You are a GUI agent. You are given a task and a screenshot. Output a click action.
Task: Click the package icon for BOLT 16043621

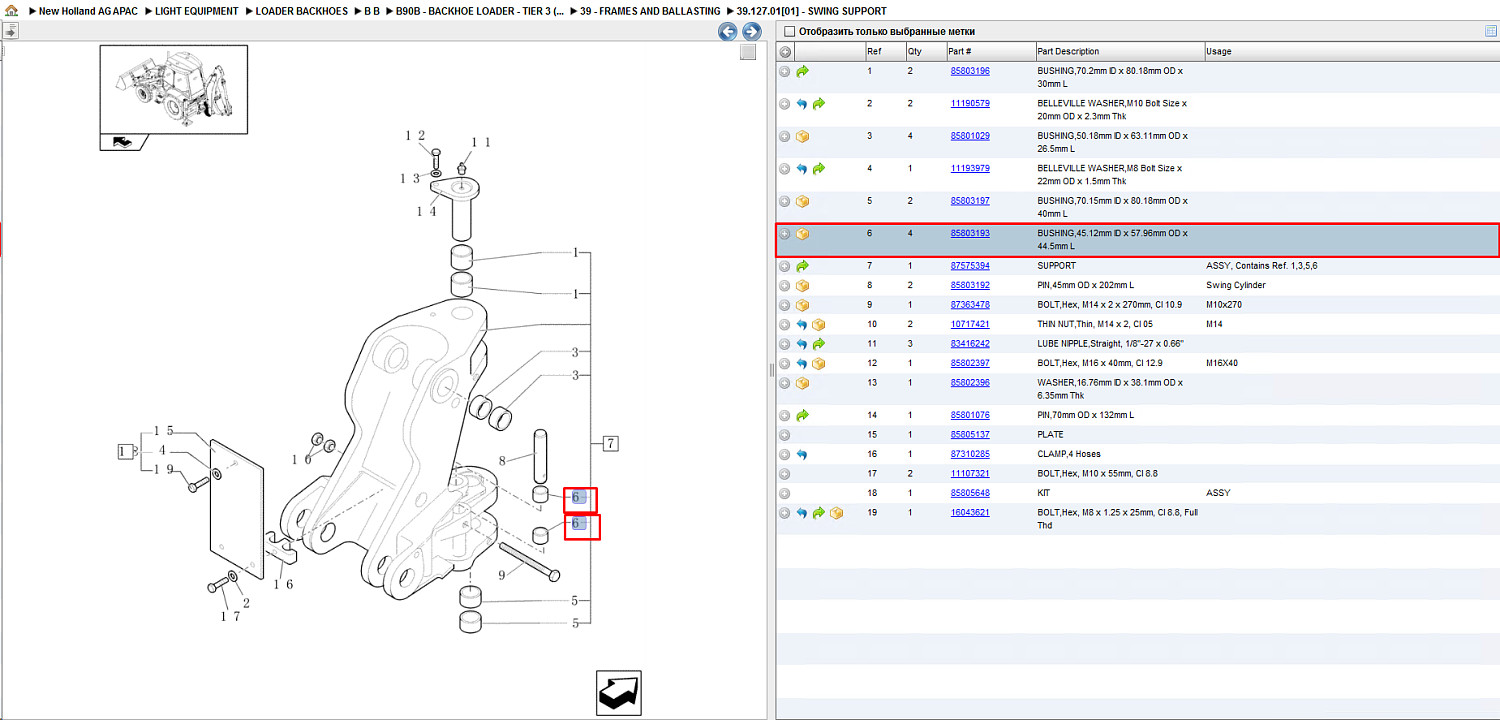coord(836,513)
